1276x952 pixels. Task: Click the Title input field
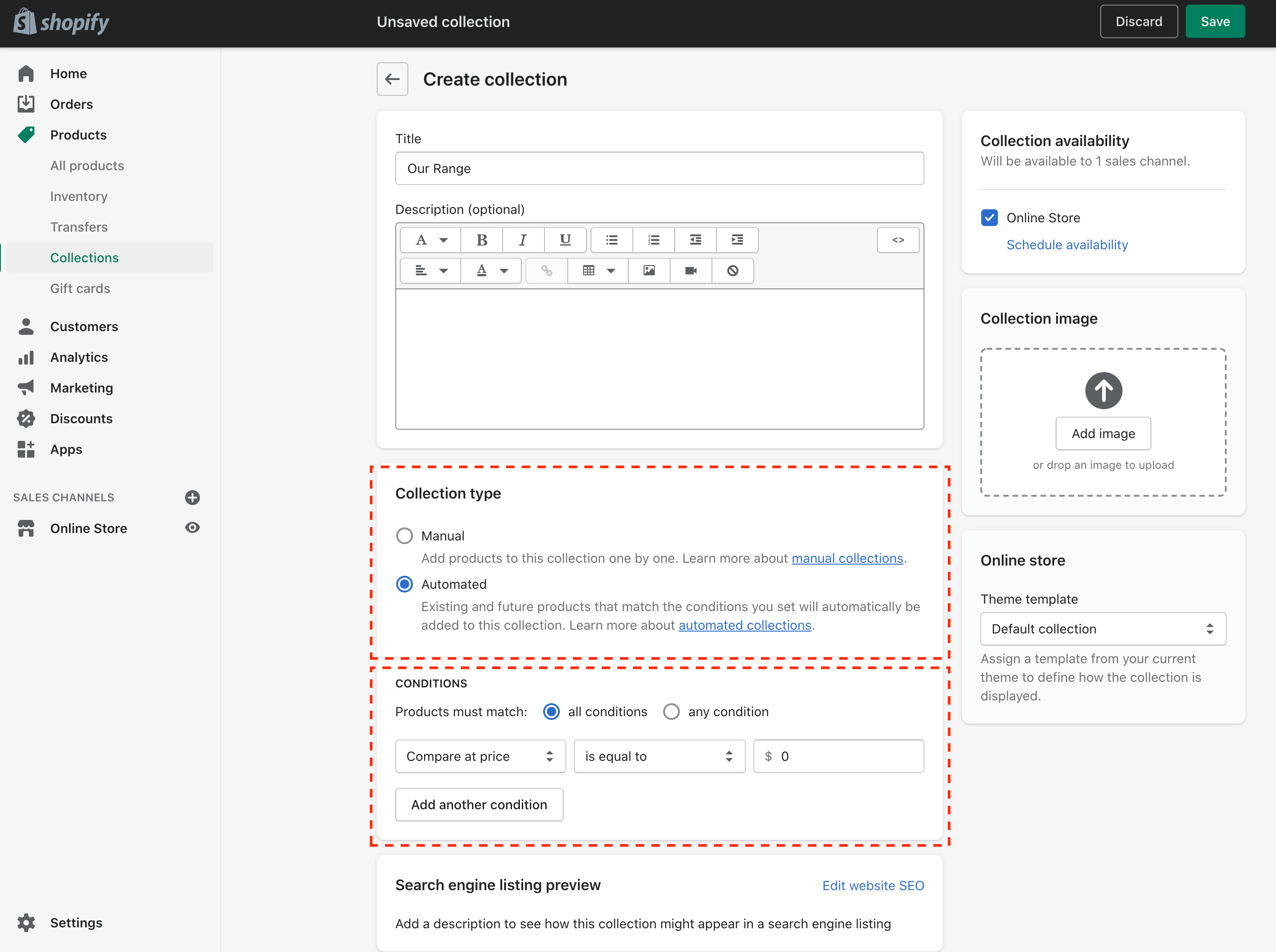pos(659,168)
